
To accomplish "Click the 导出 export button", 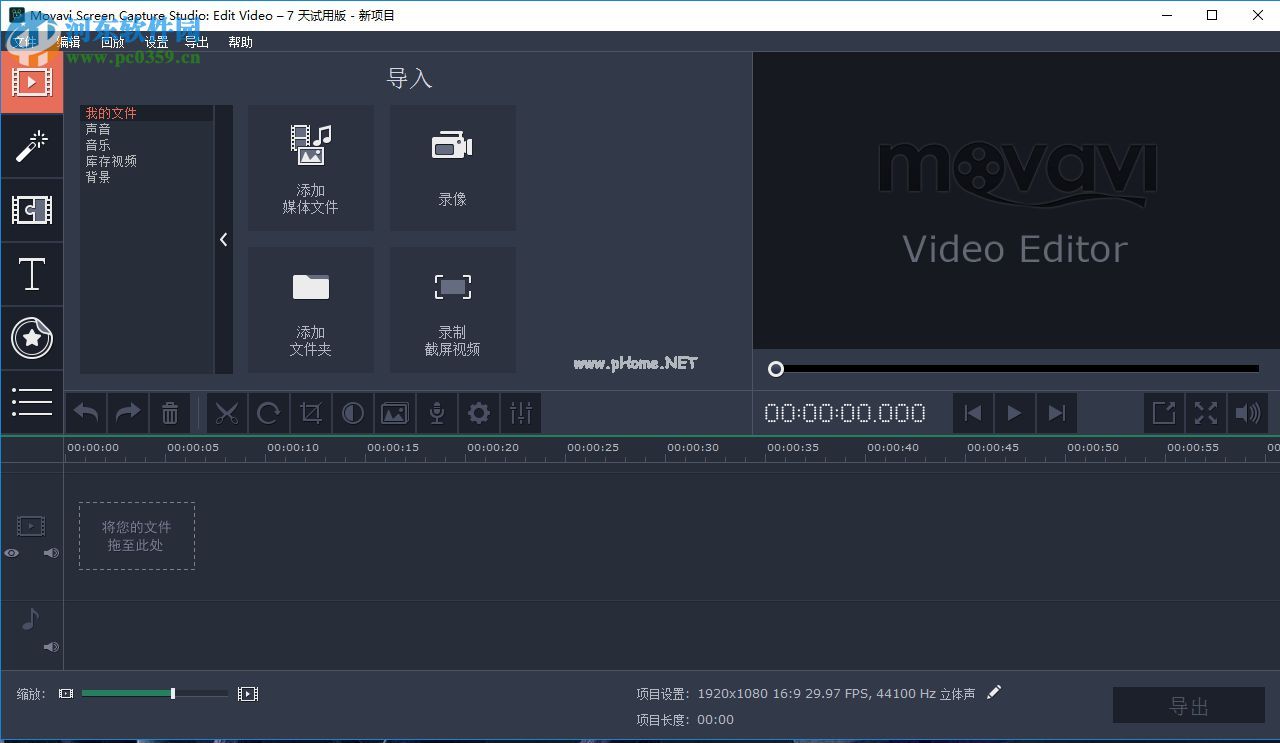I will 1188,705.
